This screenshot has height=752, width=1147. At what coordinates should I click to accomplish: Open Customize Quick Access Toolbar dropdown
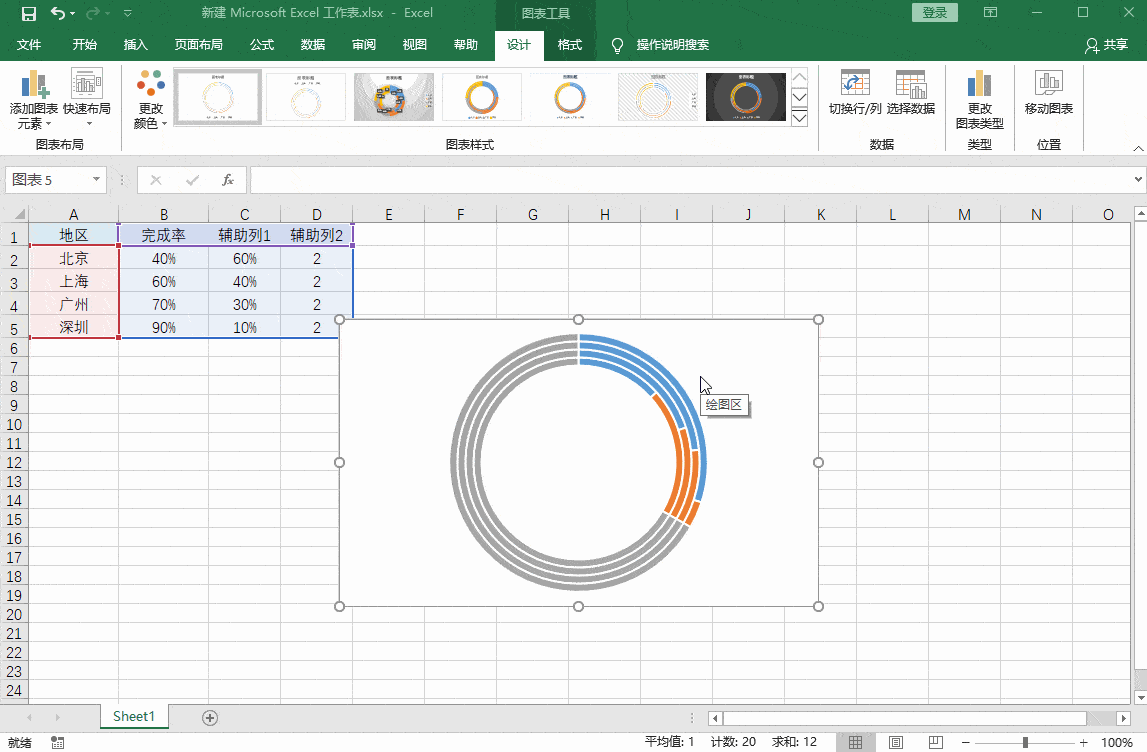coord(128,13)
